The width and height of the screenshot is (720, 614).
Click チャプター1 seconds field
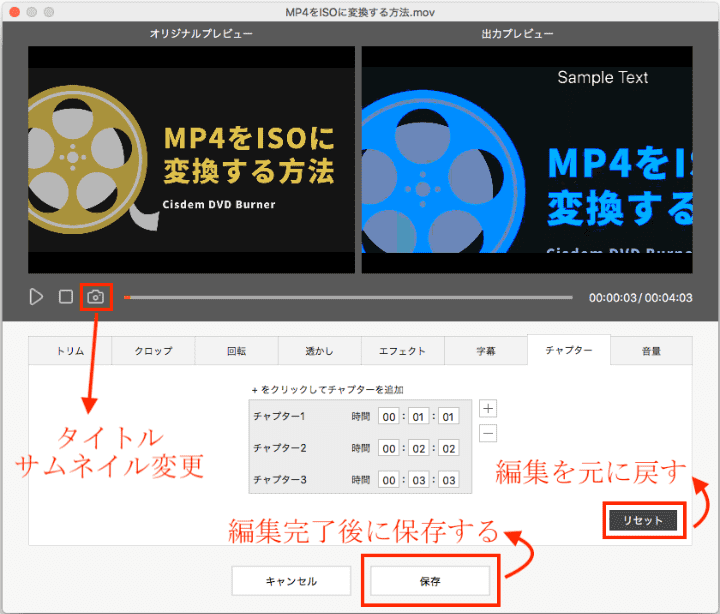pos(449,417)
